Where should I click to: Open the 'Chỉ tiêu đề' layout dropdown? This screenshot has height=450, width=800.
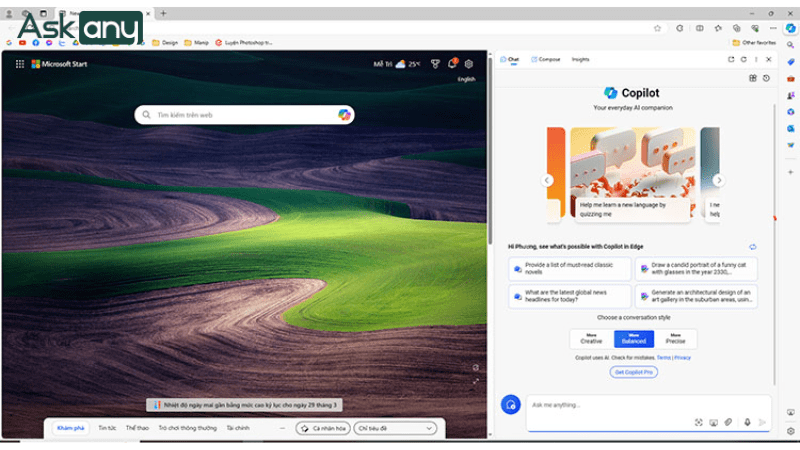click(395, 428)
